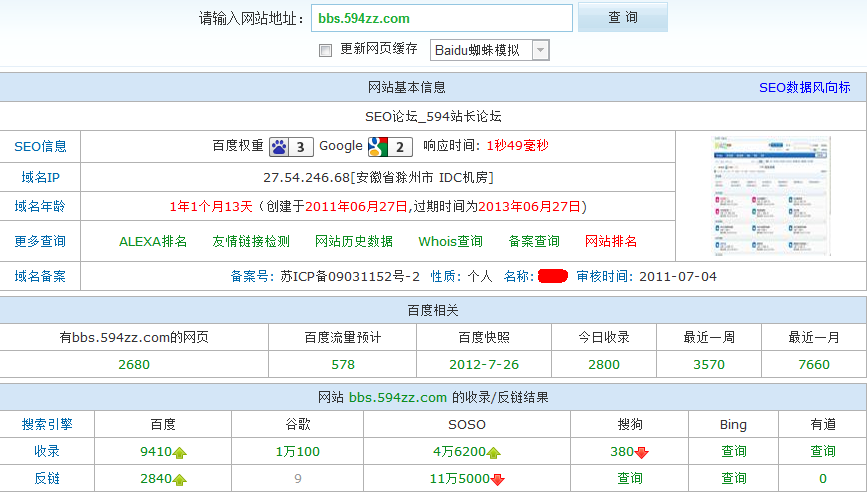This screenshot has height=492, width=867.
Task: Click red down arrow beside Sogou 380
Action: [642, 453]
